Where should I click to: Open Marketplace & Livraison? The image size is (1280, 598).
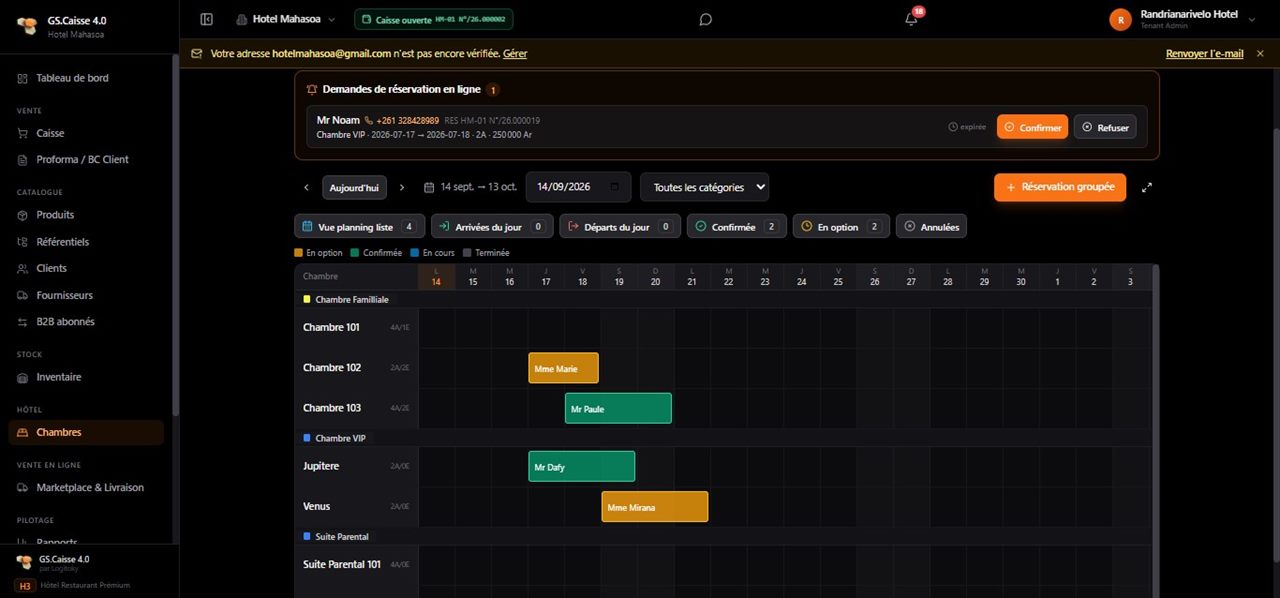[x=90, y=487]
